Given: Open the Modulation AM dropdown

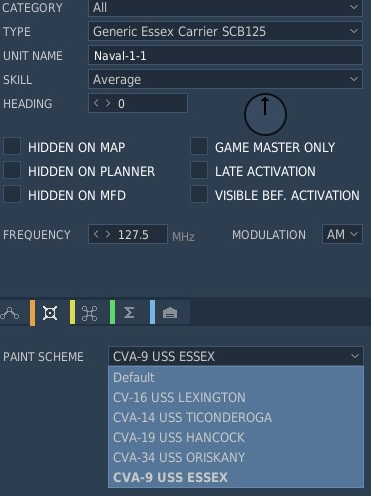Looking at the screenshot, I should [x=342, y=234].
